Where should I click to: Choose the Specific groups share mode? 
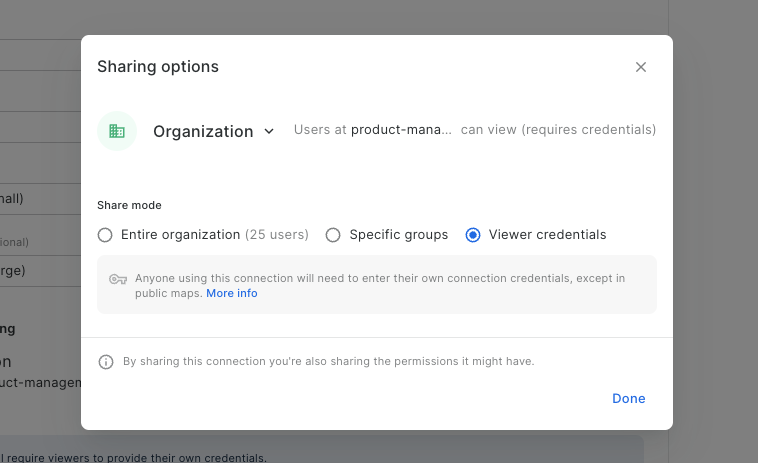333,235
